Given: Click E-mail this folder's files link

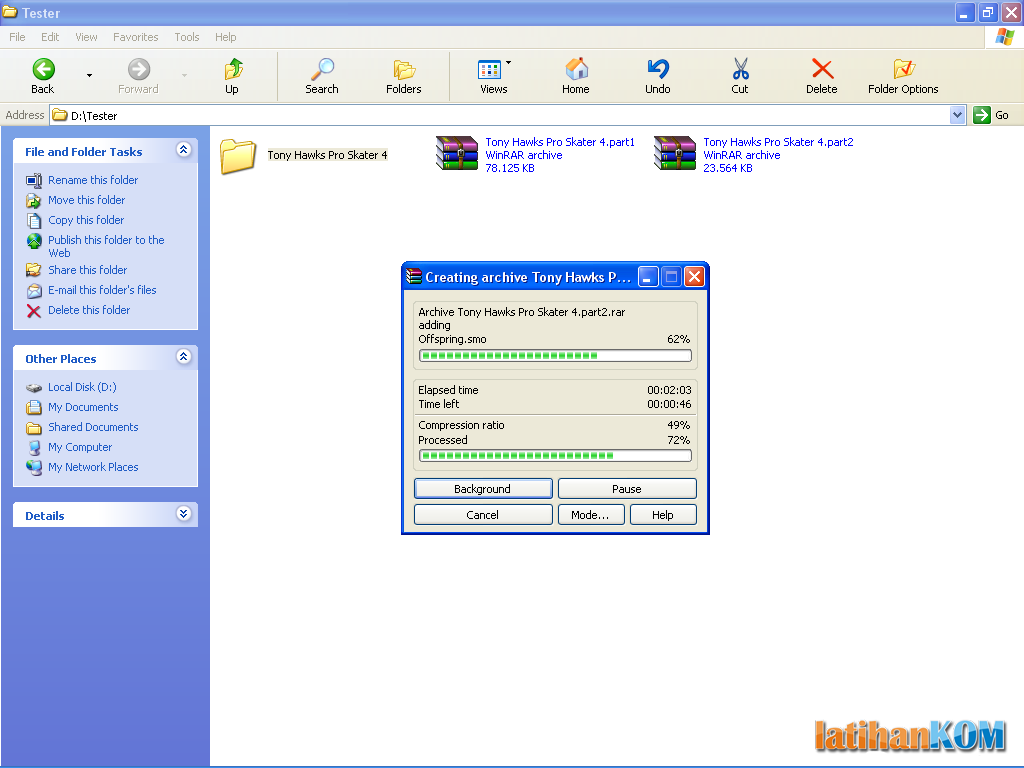Looking at the screenshot, I should 102,290.
